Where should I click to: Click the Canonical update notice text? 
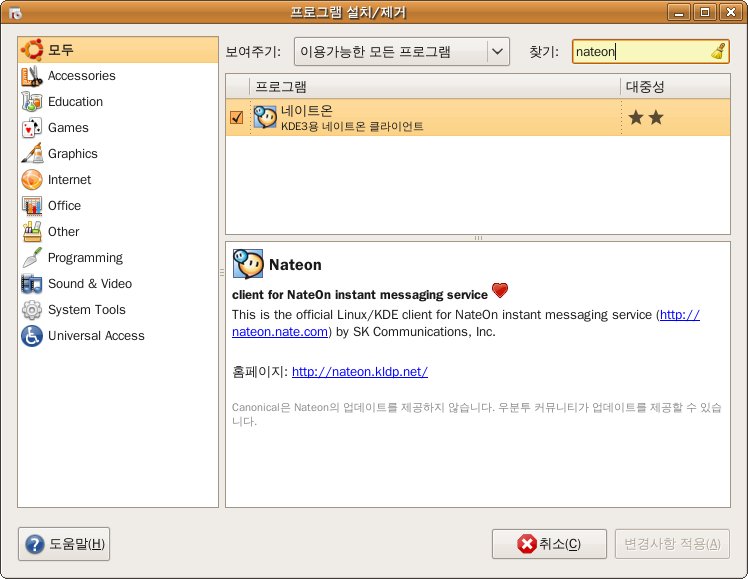pyautogui.click(x=477, y=414)
